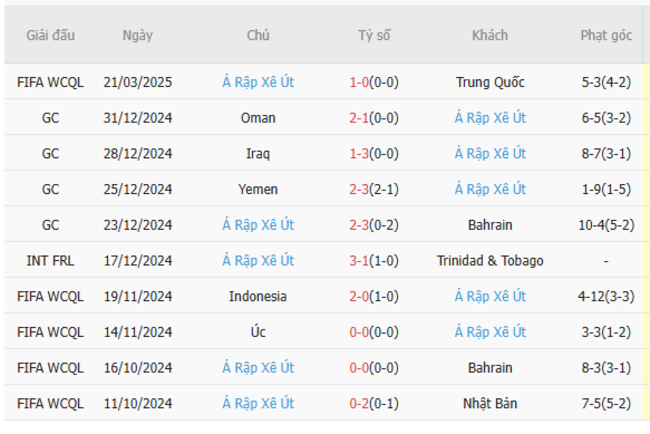Click the 11/10/2024 date cell
The image size is (650, 434).
pyautogui.click(x=138, y=404)
